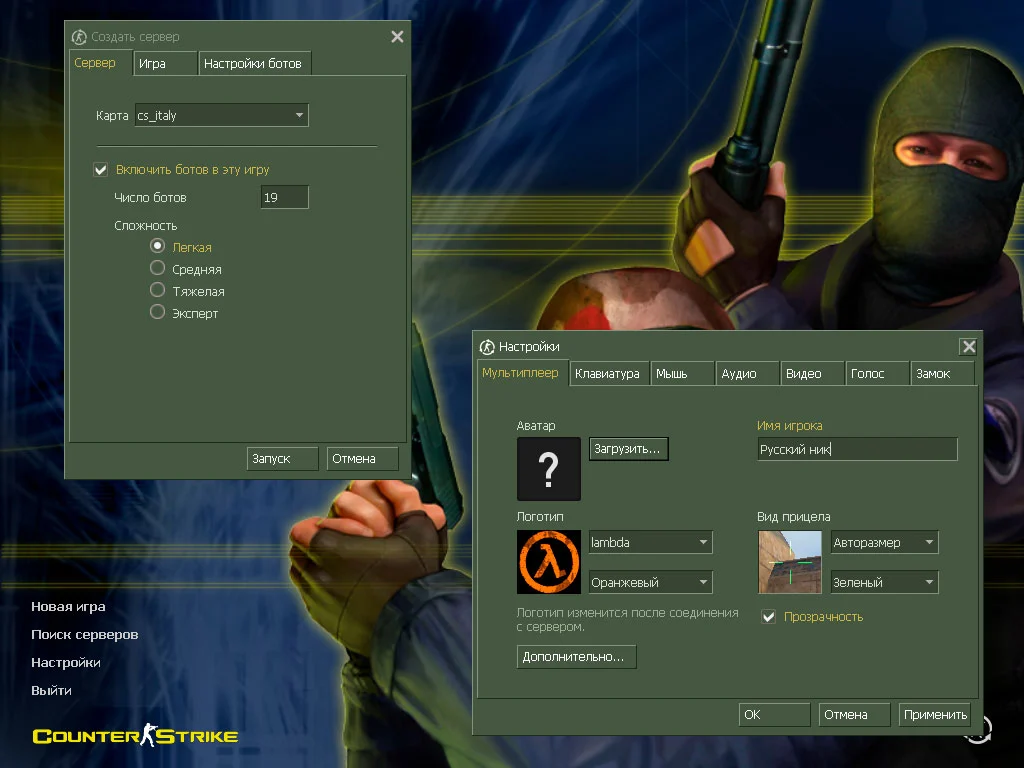Select Легкая difficulty
The width and height of the screenshot is (1024, 768).
(157, 246)
